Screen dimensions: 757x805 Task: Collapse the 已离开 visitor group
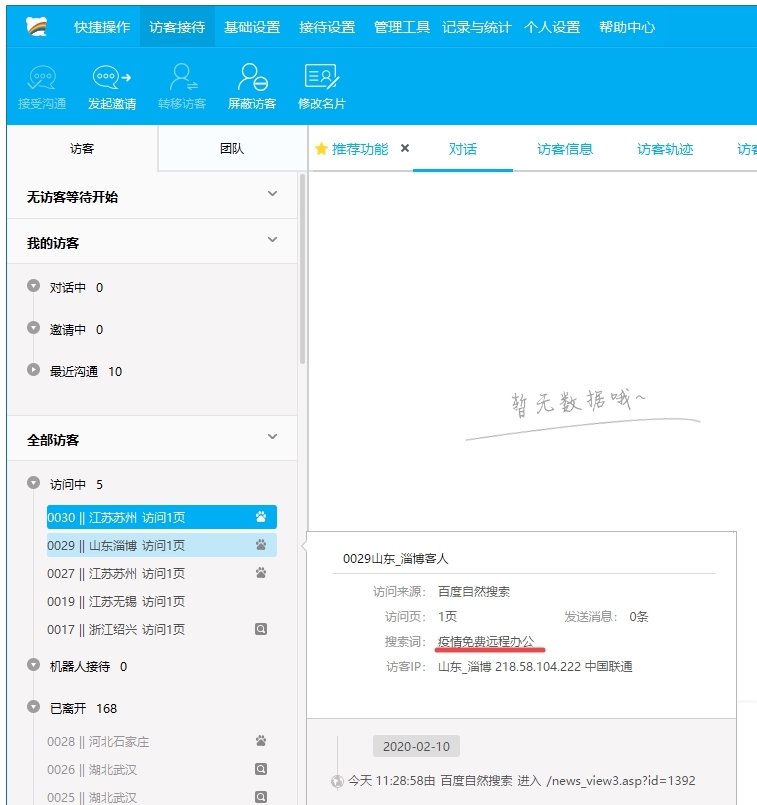34,708
